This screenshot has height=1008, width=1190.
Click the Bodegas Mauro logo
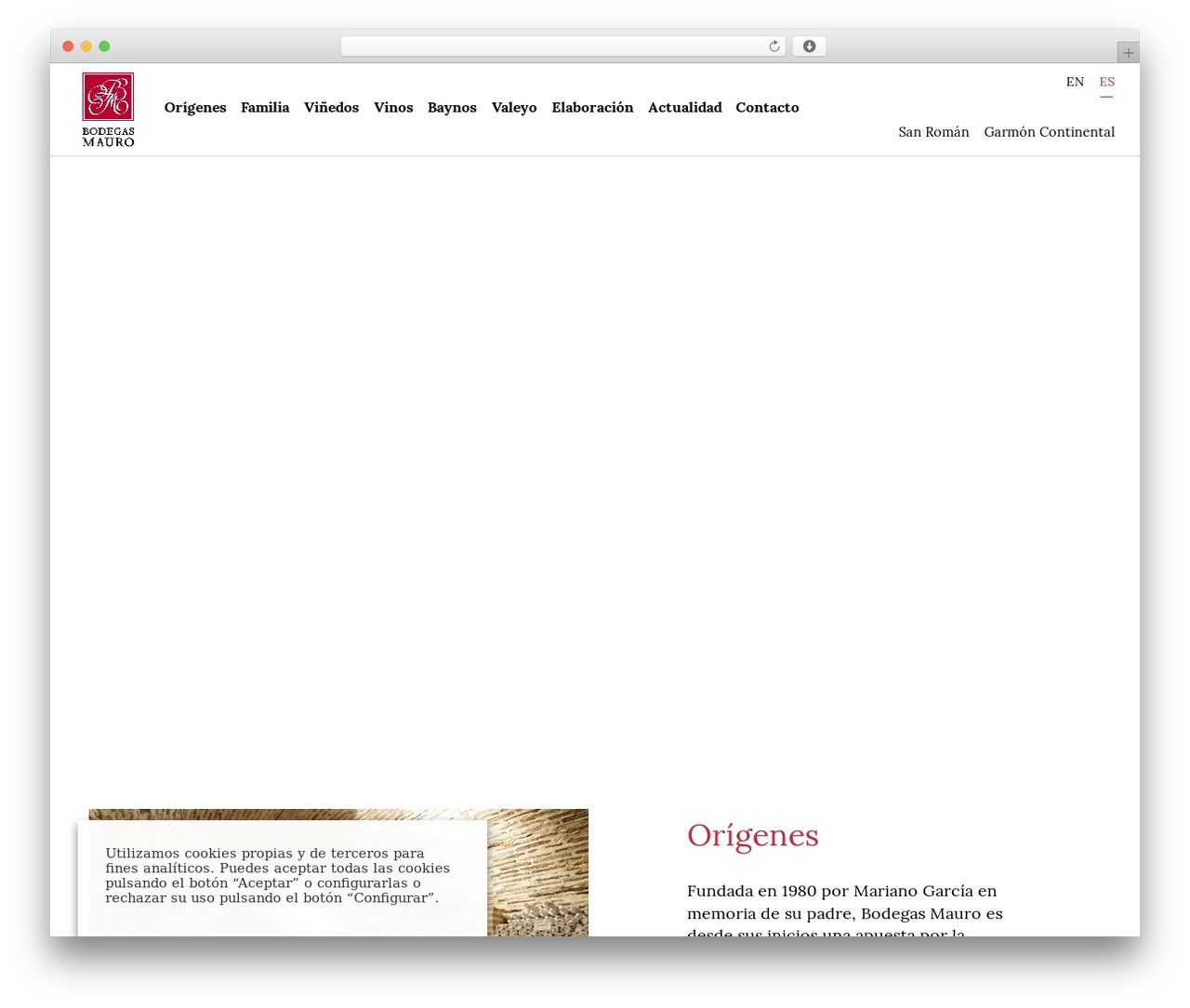point(108,110)
